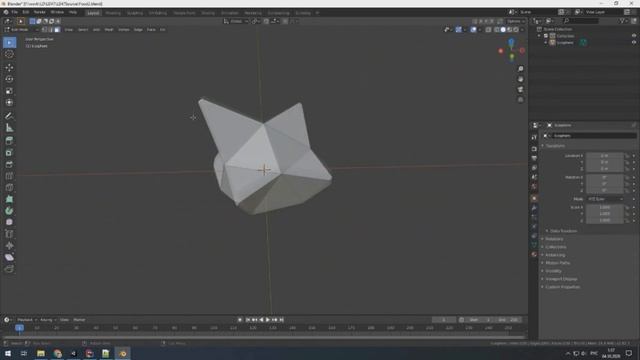The height and width of the screenshot is (360, 640).
Task: Open the World properties tab
Action: [534, 187]
